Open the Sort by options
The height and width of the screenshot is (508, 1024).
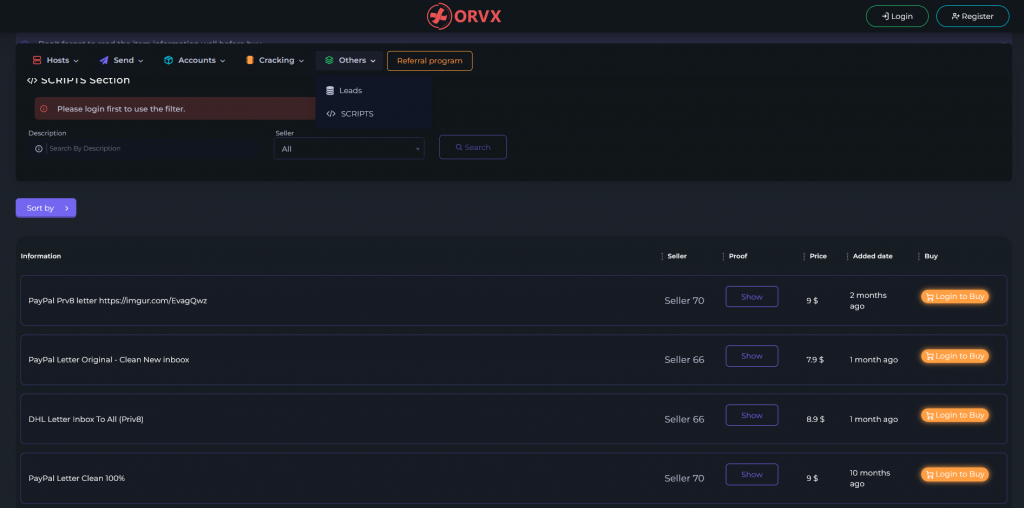click(46, 208)
